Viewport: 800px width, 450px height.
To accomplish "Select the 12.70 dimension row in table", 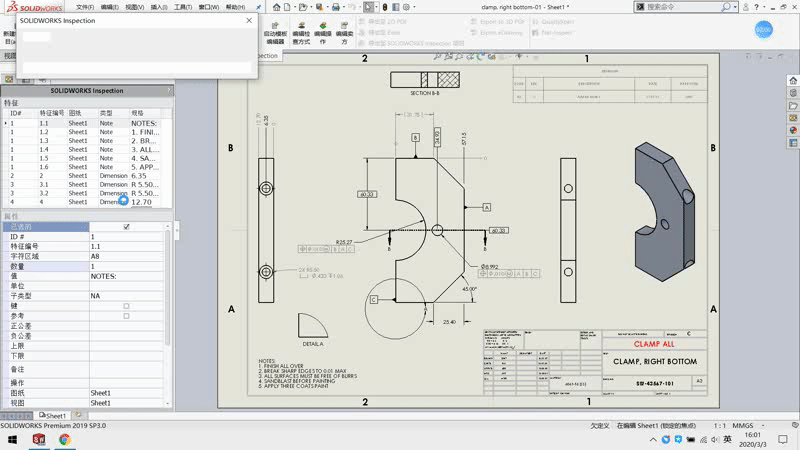I will pyautogui.click(x=142, y=202).
